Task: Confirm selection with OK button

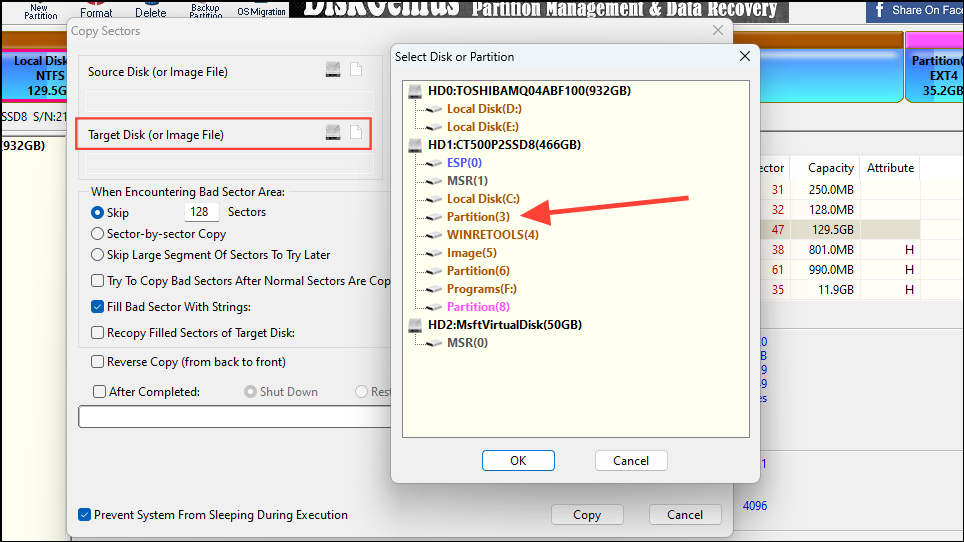Action: [518, 461]
